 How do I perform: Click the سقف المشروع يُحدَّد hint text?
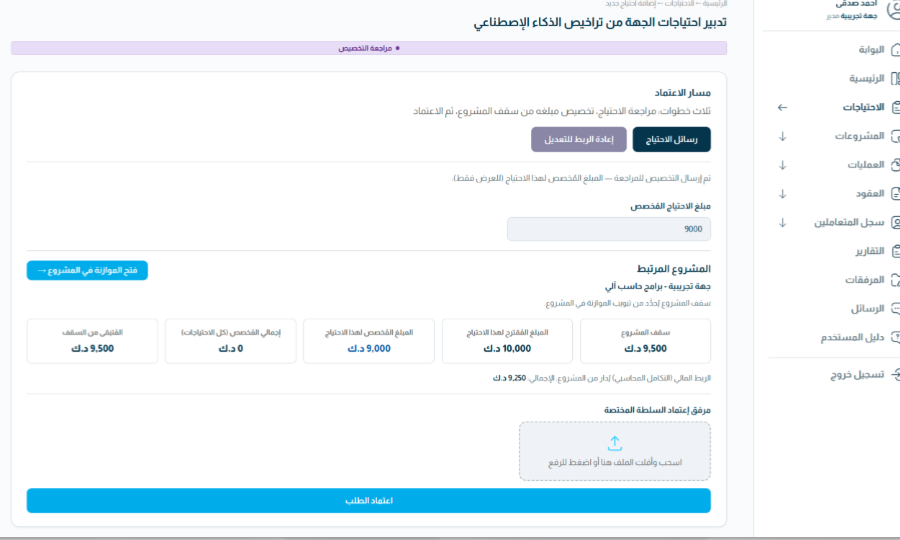pyautogui.click(x=628, y=303)
